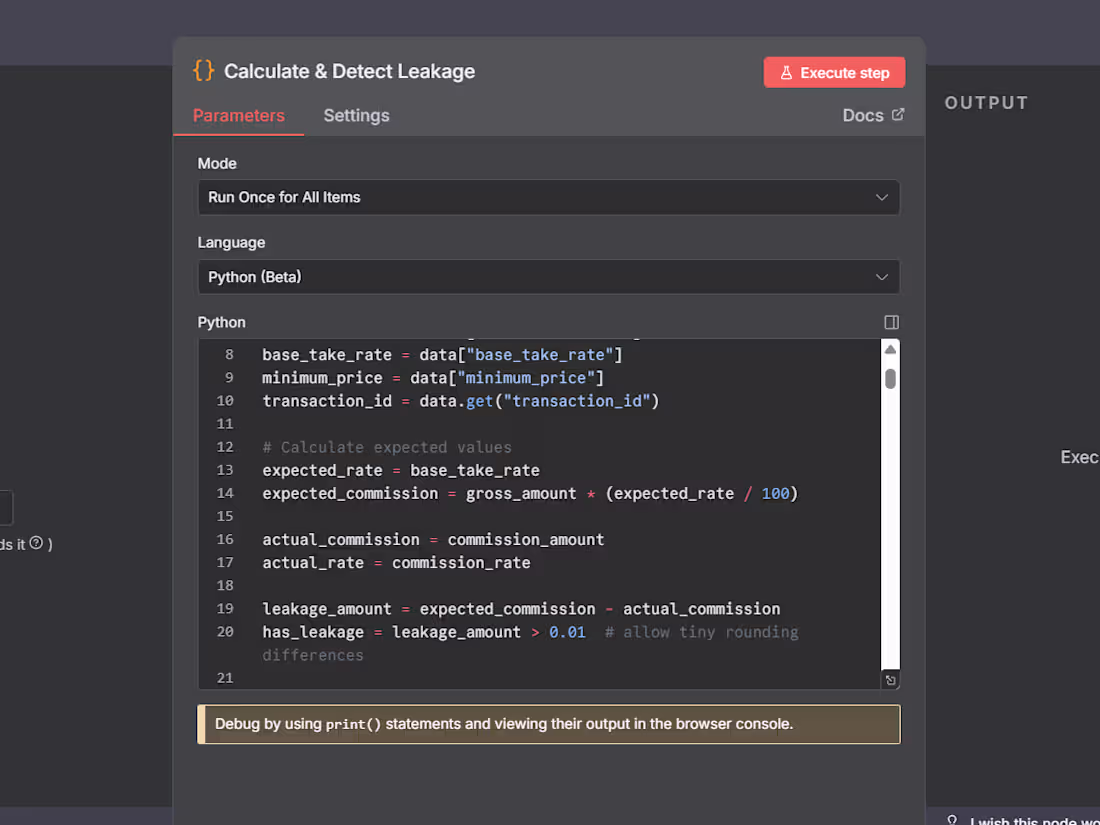Click the chevron arrow in Mode field
Image resolution: width=1100 pixels, height=825 pixels.
882,197
